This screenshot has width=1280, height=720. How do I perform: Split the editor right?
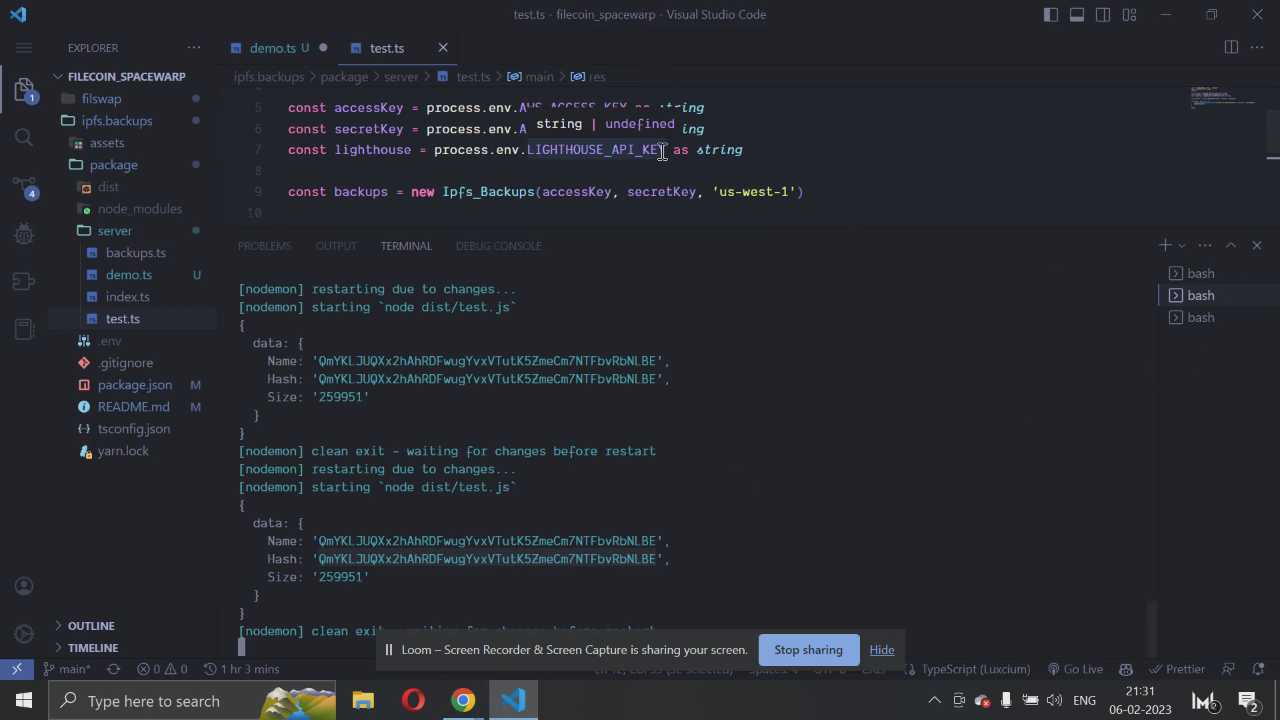coord(1231,47)
